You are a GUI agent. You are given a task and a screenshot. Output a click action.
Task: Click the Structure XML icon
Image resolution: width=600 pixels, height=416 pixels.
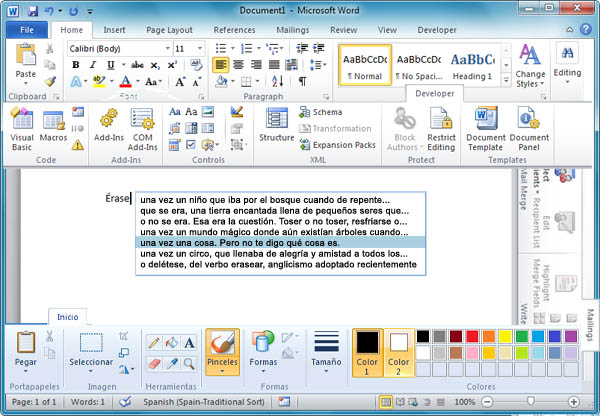(277, 125)
